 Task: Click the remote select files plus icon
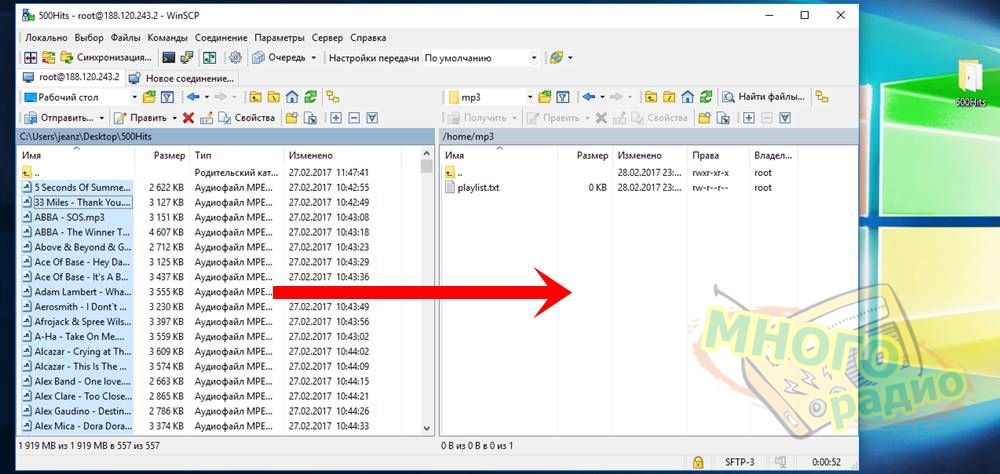(749, 118)
